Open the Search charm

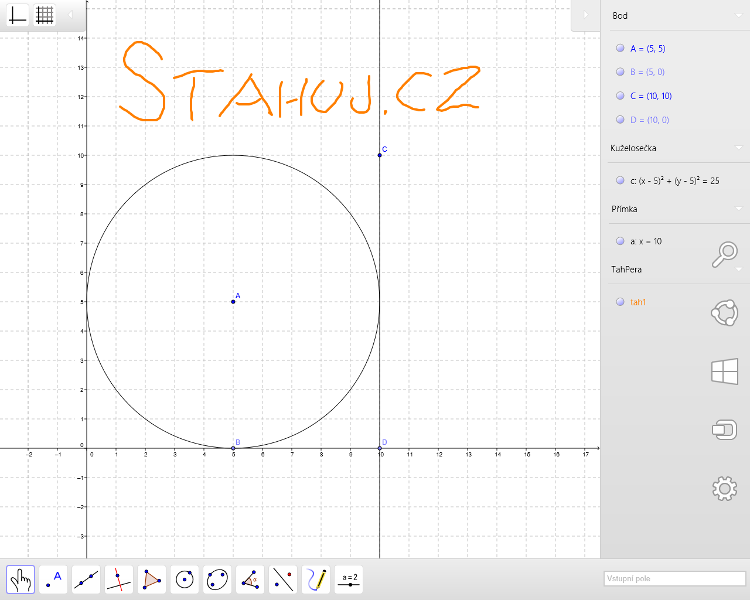pos(725,254)
